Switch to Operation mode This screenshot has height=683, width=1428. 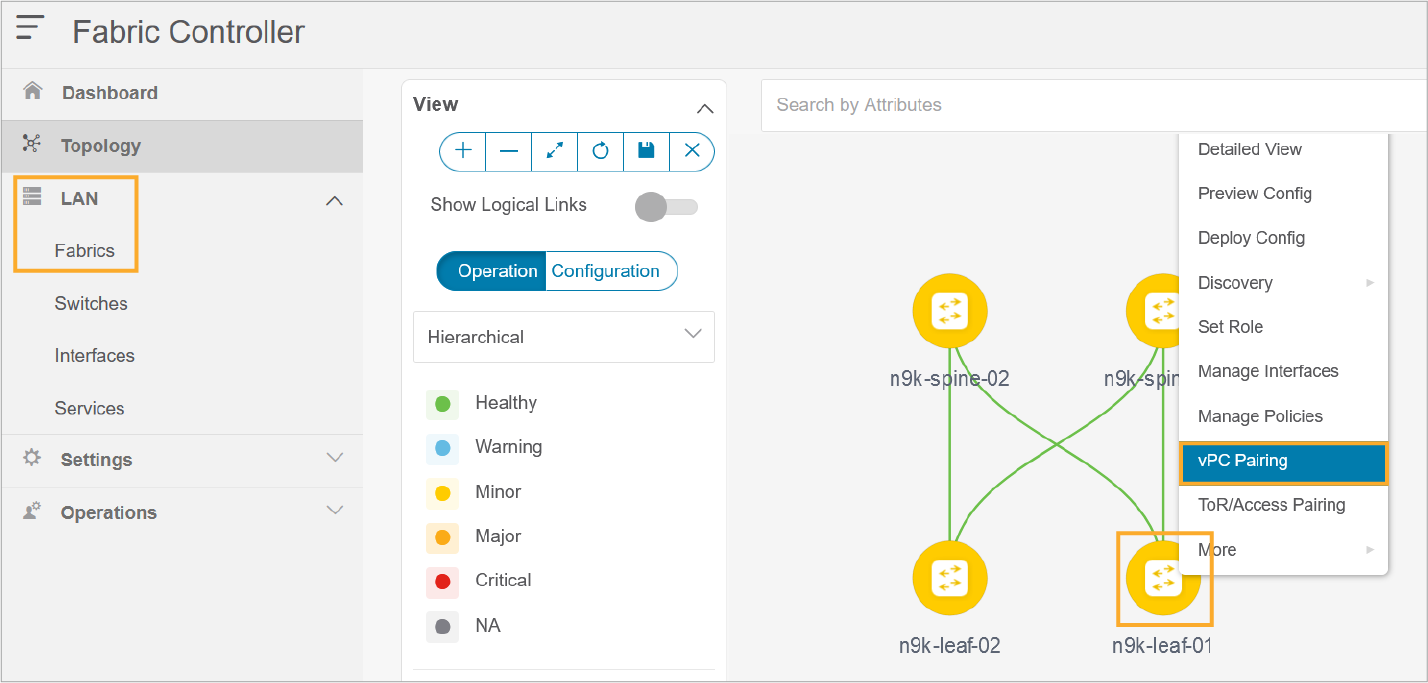(492, 271)
